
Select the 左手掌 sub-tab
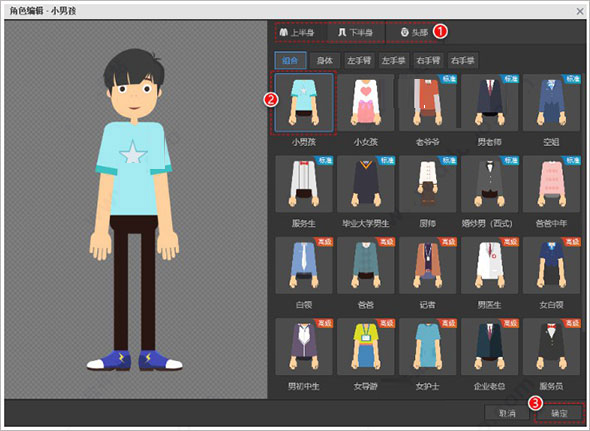coord(394,60)
